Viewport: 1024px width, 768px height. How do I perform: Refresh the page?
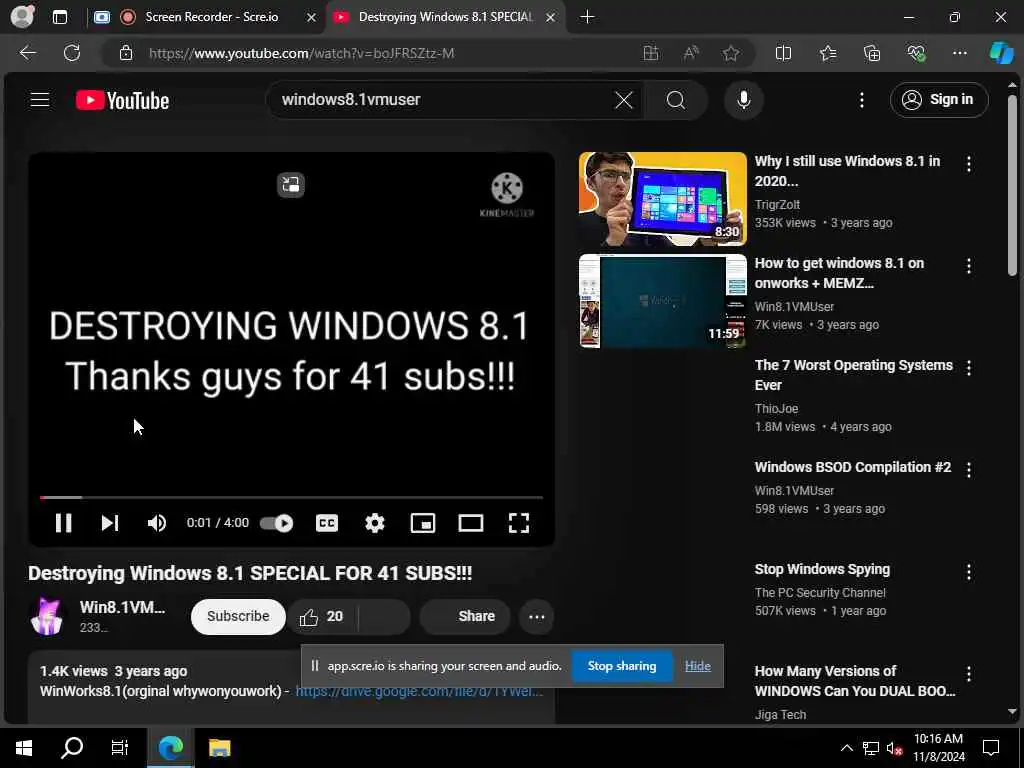(x=72, y=53)
